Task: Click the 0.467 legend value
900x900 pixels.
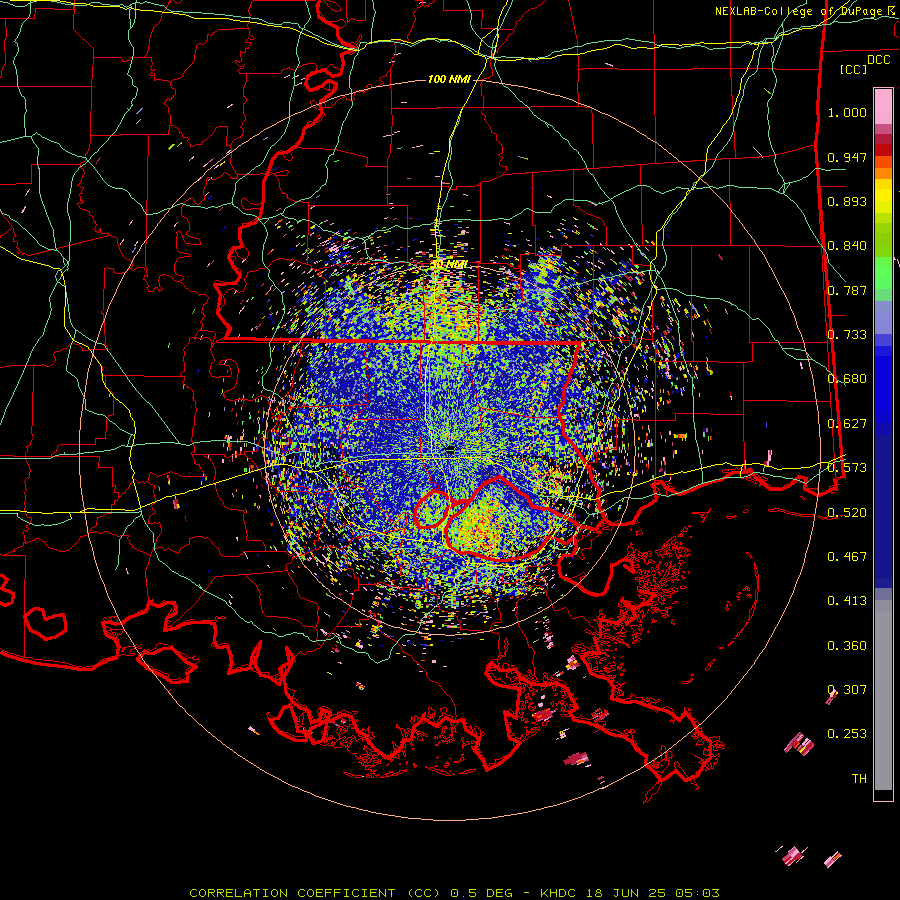Action: click(847, 557)
